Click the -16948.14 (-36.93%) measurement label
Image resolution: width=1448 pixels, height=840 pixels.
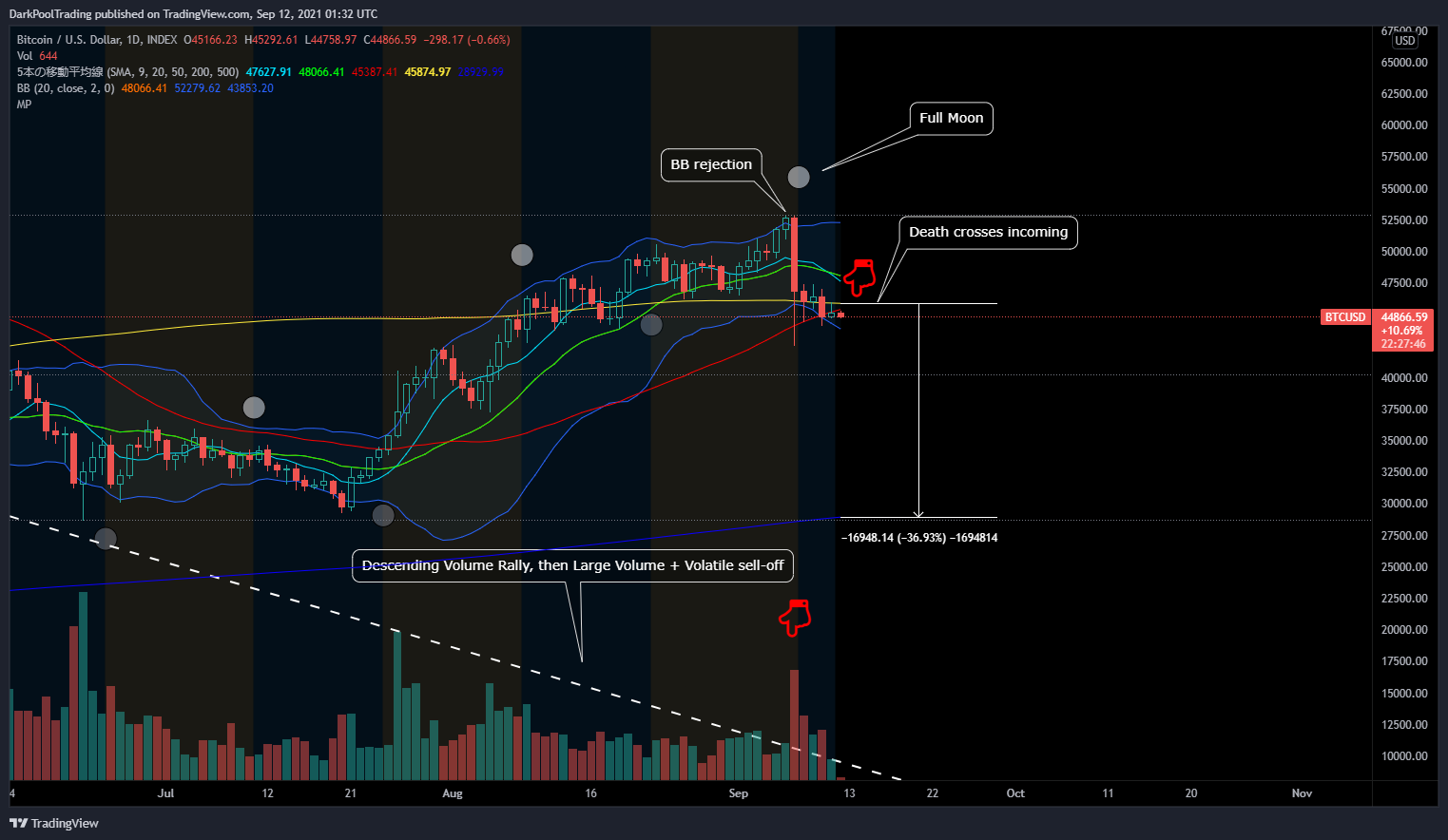[x=919, y=538]
